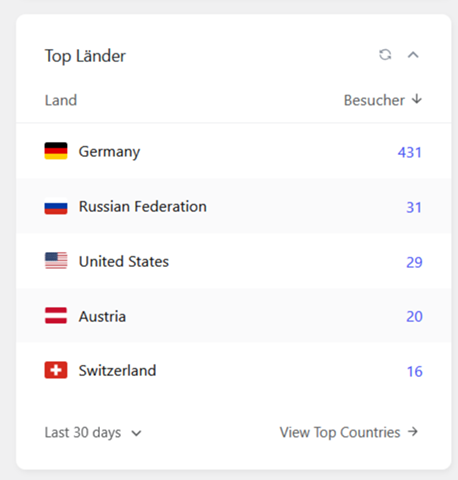458x480 pixels.
Task: Click the refresh icon in Top Länder
Action: point(385,55)
